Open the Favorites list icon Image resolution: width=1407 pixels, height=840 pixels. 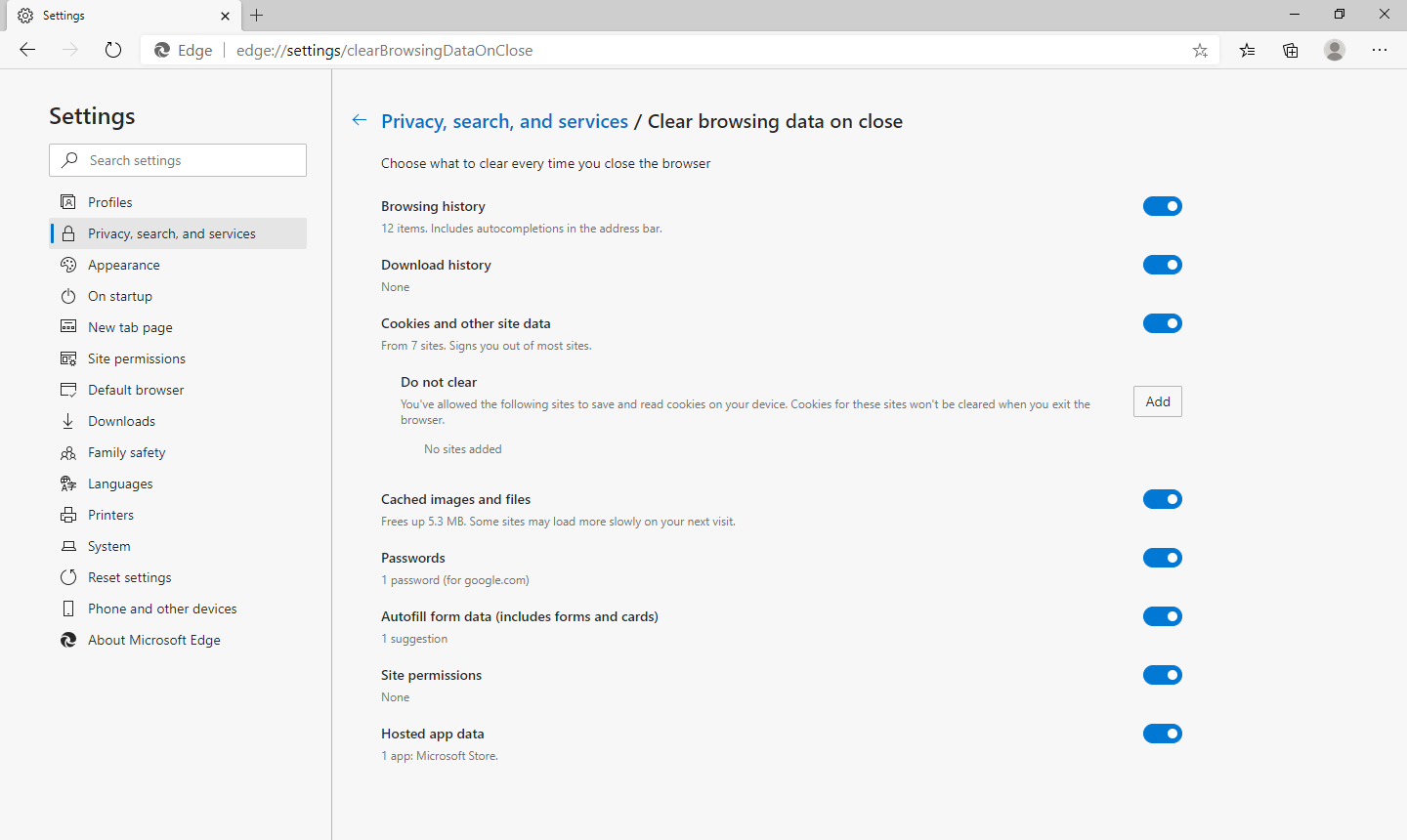tap(1248, 50)
